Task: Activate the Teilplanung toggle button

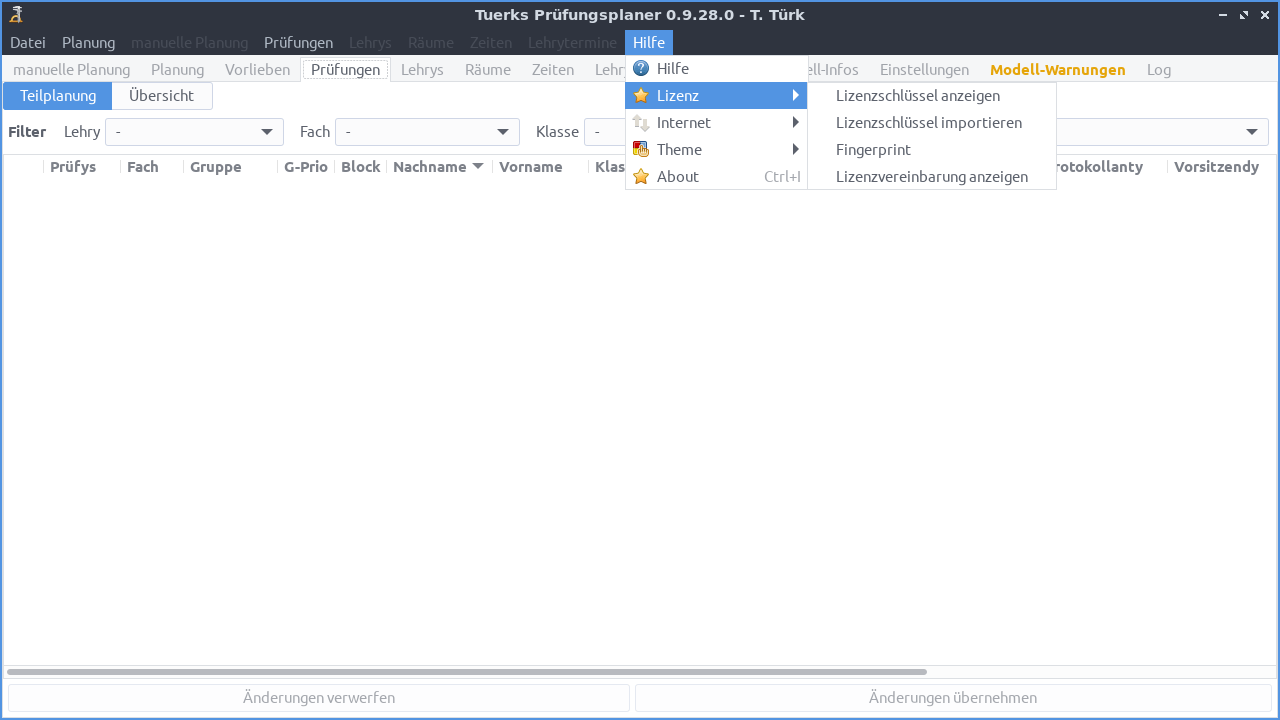Action: tap(58, 96)
